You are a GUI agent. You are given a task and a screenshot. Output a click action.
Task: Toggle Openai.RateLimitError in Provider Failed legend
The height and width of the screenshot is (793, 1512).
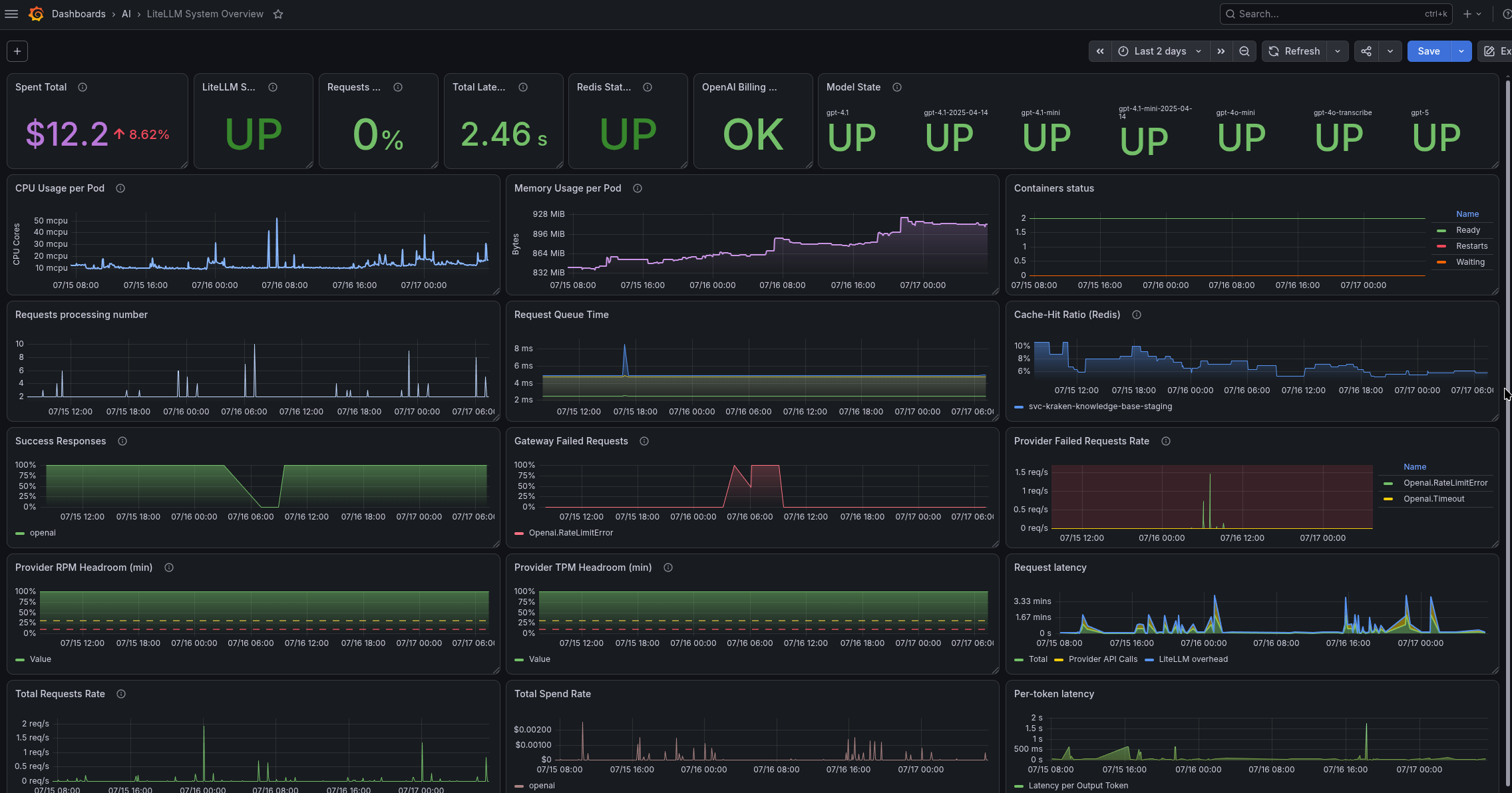pyautogui.click(x=1445, y=483)
